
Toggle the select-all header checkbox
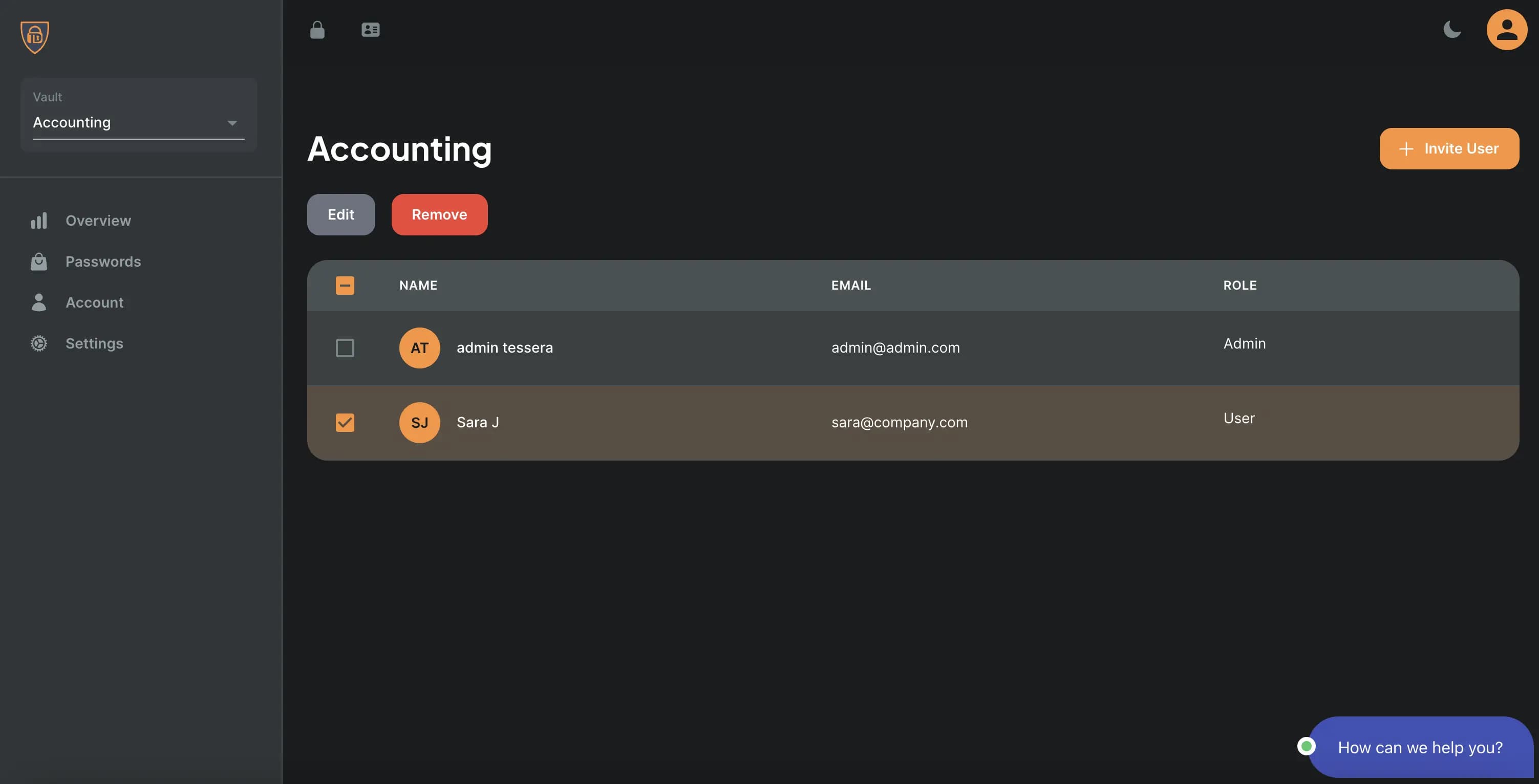(x=345, y=286)
